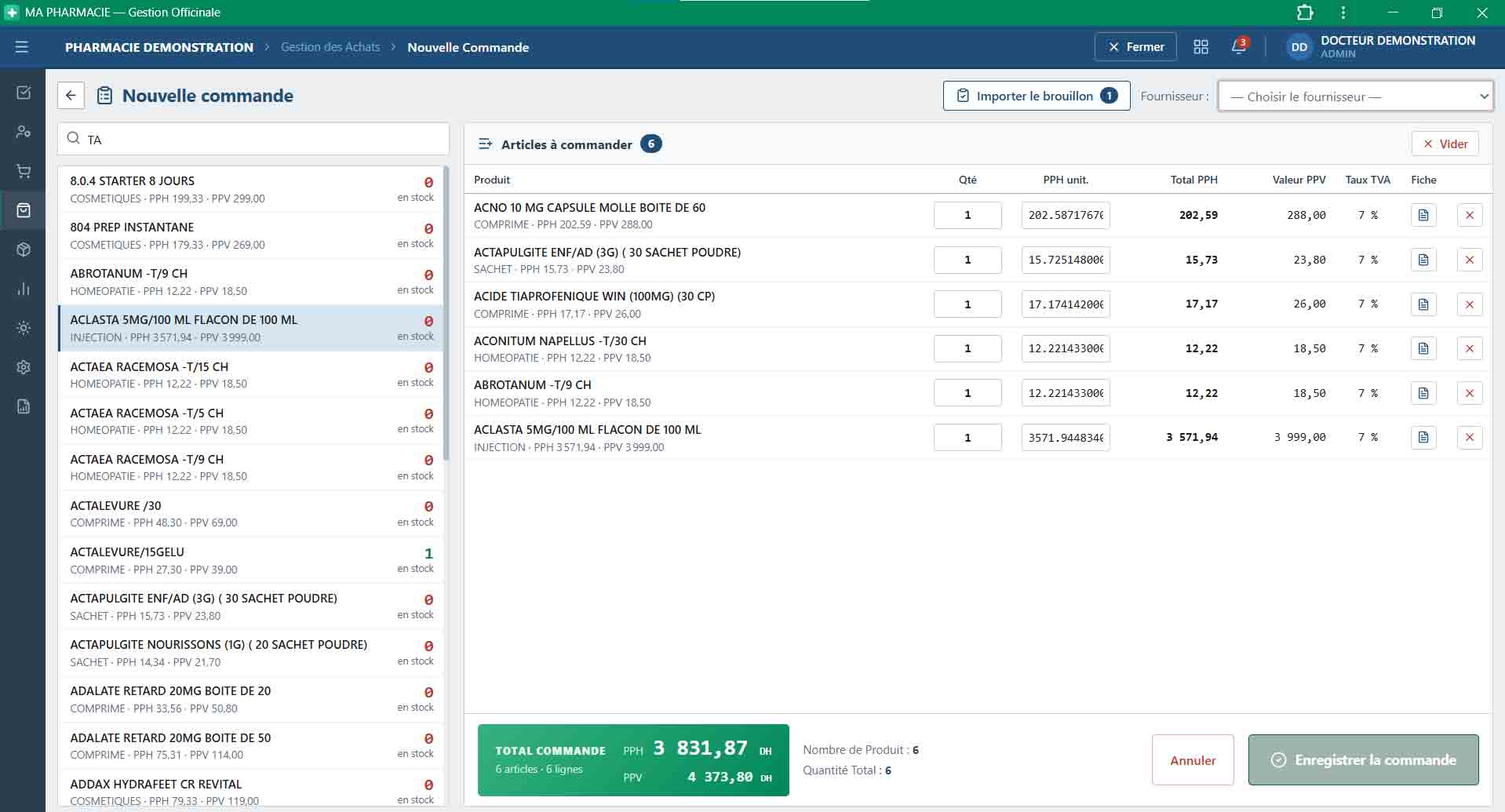Remove ACNO 10 MG from the order
This screenshot has width=1505, height=812.
[x=1470, y=215]
